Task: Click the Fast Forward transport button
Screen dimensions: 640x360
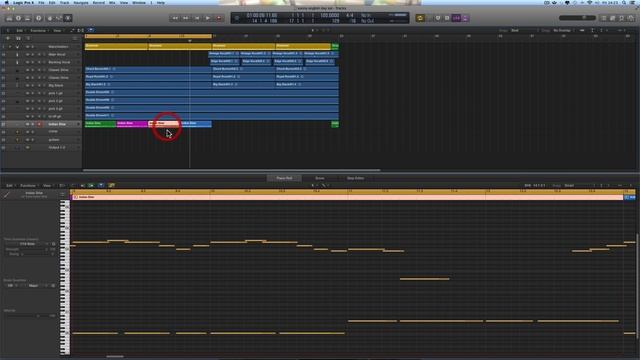Action: (186, 18)
